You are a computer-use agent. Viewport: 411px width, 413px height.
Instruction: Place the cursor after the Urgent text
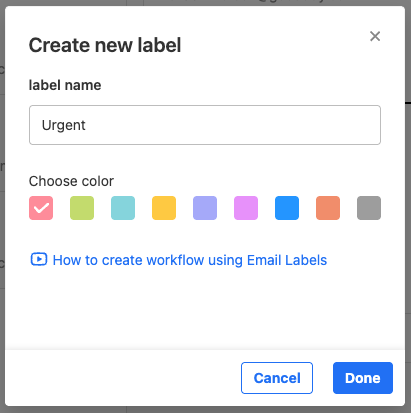(86, 125)
